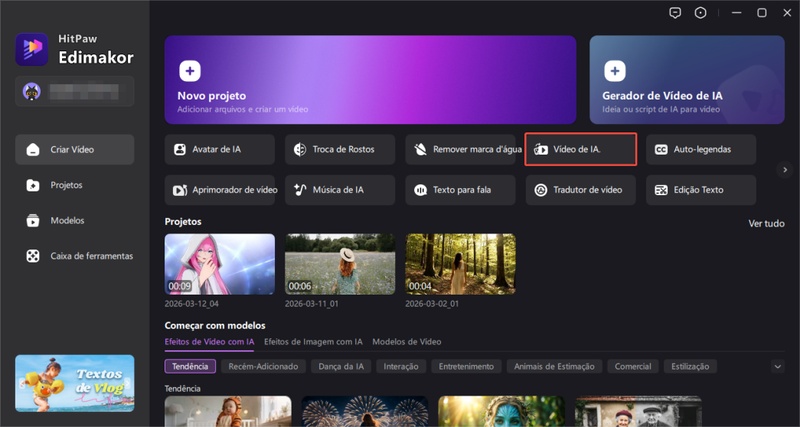Go to previous promo with banner left arrow

point(21,384)
